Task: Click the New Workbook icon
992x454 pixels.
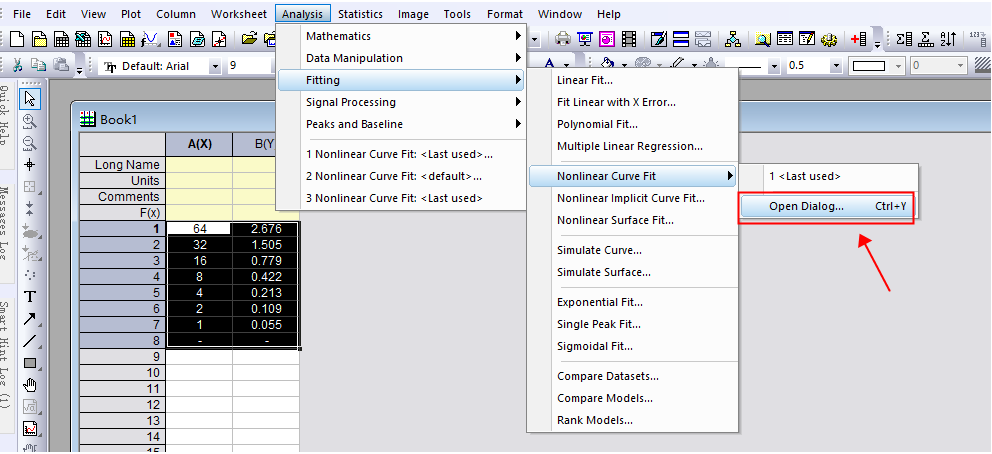Action: click(61, 39)
